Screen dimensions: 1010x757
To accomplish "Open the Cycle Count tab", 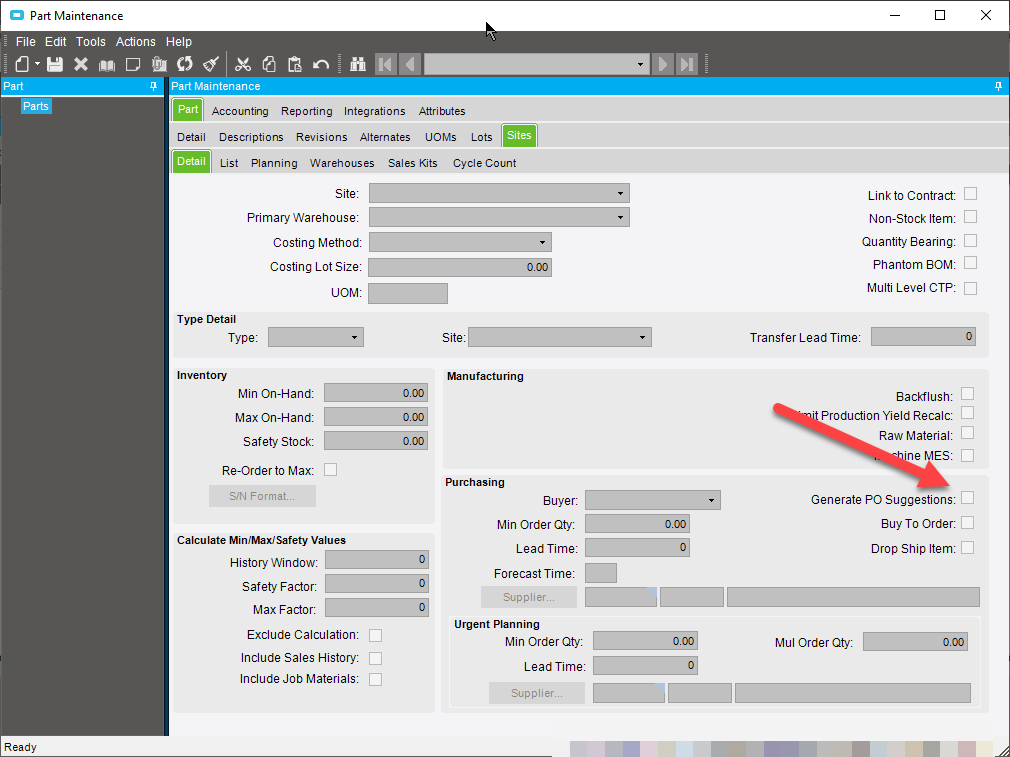I will pyautogui.click(x=484, y=163).
